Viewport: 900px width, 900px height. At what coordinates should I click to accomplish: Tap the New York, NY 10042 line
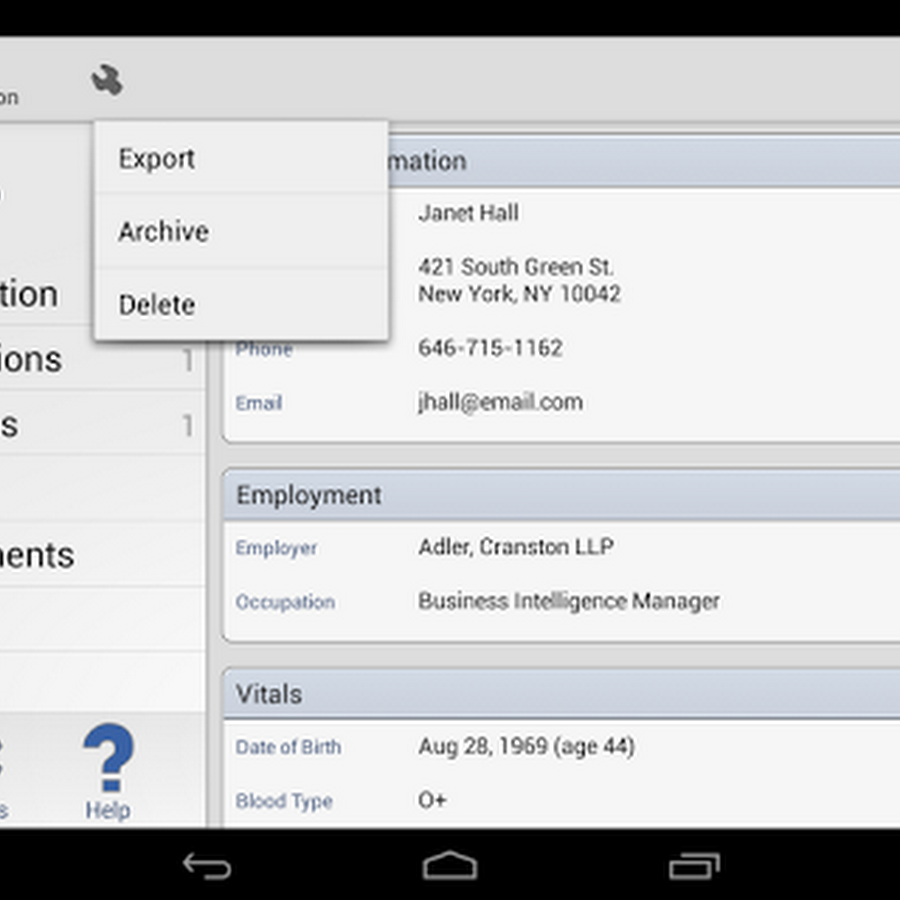(519, 294)
